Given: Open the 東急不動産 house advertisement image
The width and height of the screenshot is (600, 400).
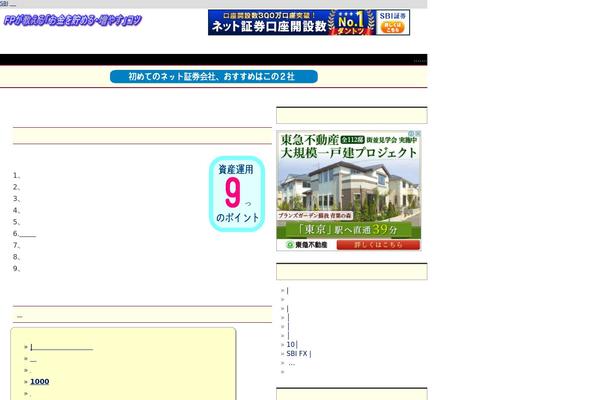Looking at the screenshot, I should tap(349, 191).
